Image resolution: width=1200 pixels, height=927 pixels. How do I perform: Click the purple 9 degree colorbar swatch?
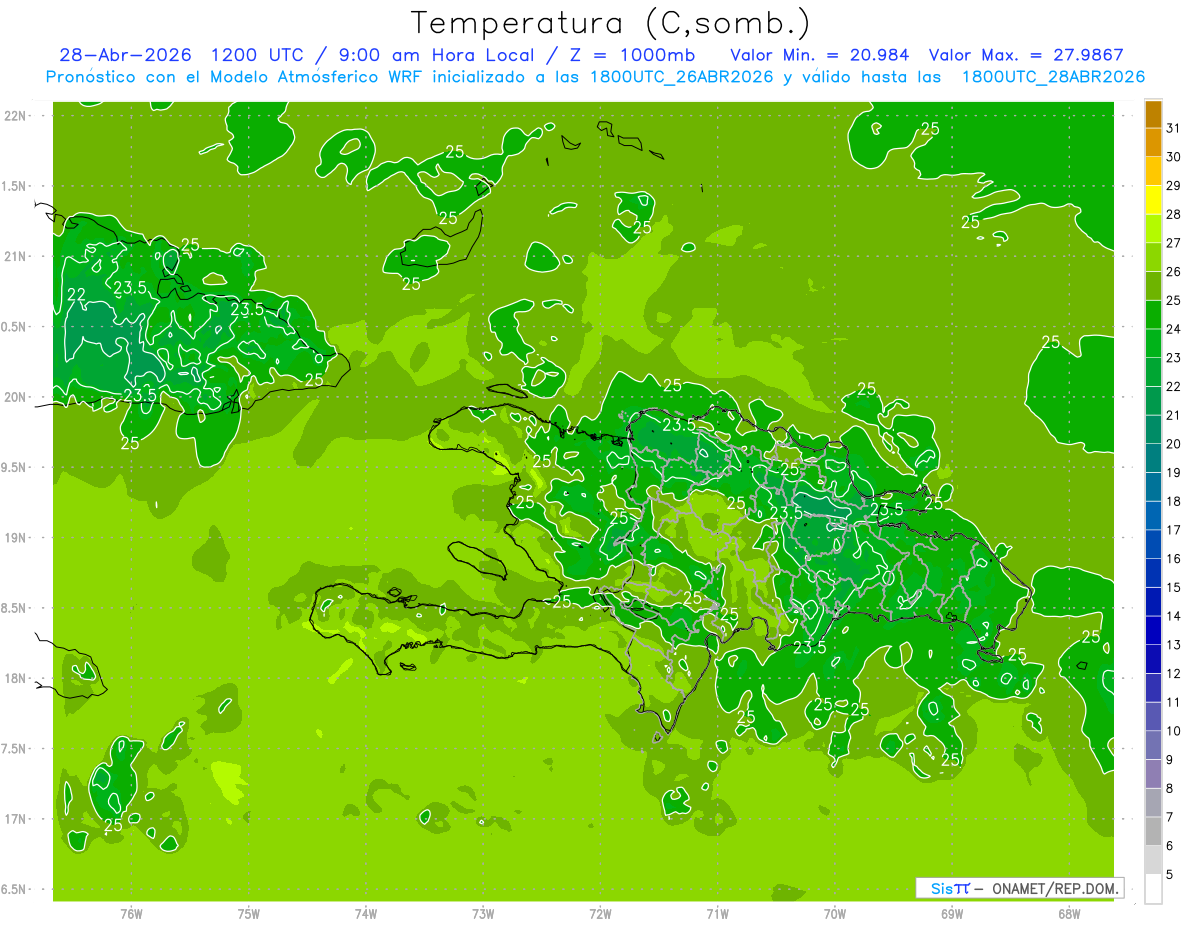click(x=1153, y=746)
